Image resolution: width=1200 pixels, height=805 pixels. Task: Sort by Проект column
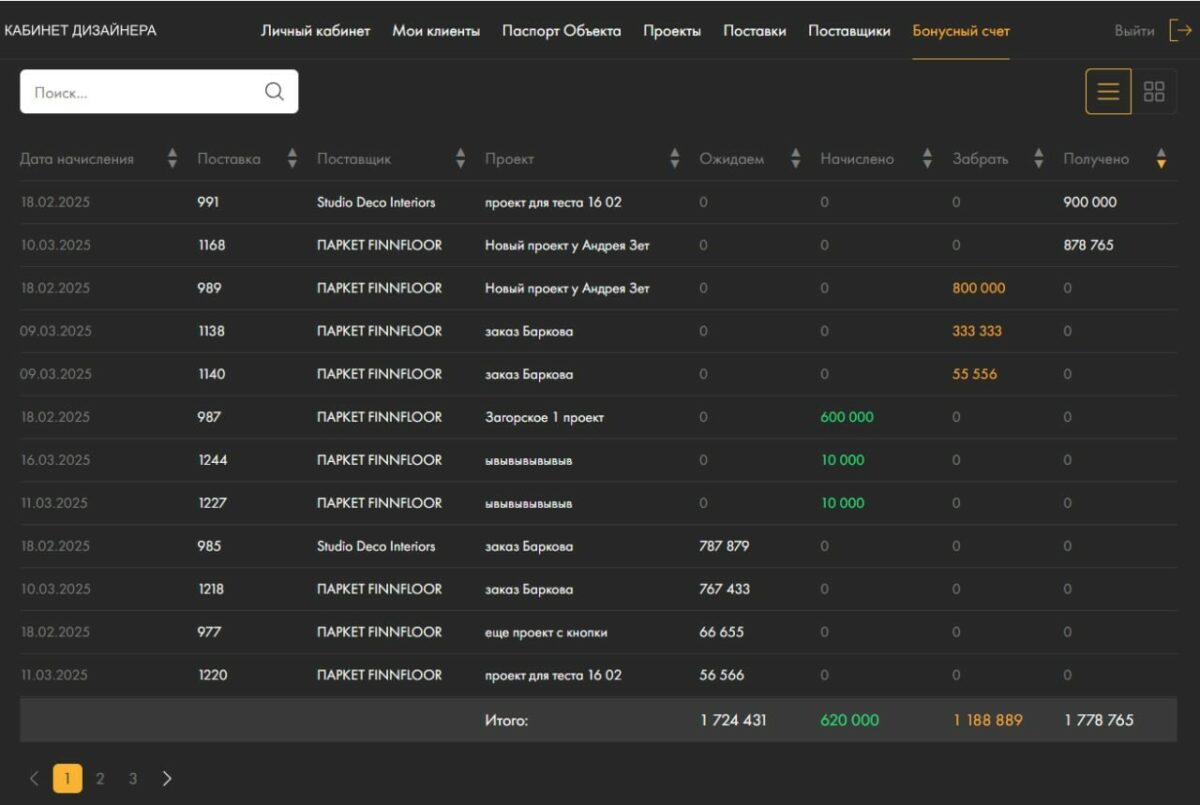pyautogui.click(x=674, y=159)
